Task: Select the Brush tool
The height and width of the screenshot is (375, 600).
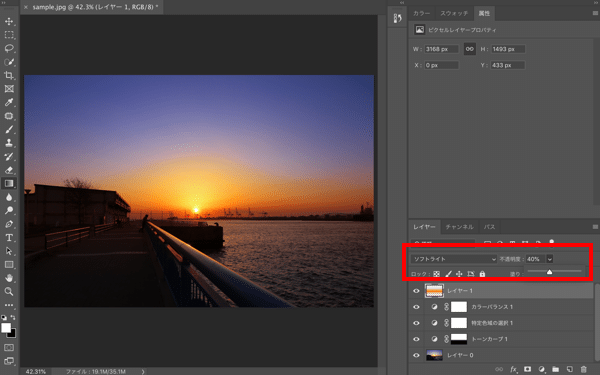Action: pyautogui.click(x=9, y=129)
